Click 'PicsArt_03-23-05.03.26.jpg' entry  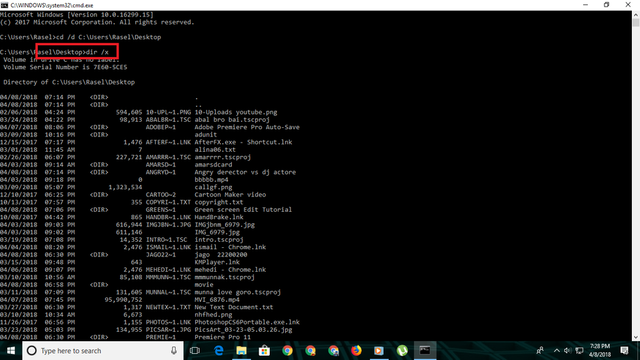(243, 330)
